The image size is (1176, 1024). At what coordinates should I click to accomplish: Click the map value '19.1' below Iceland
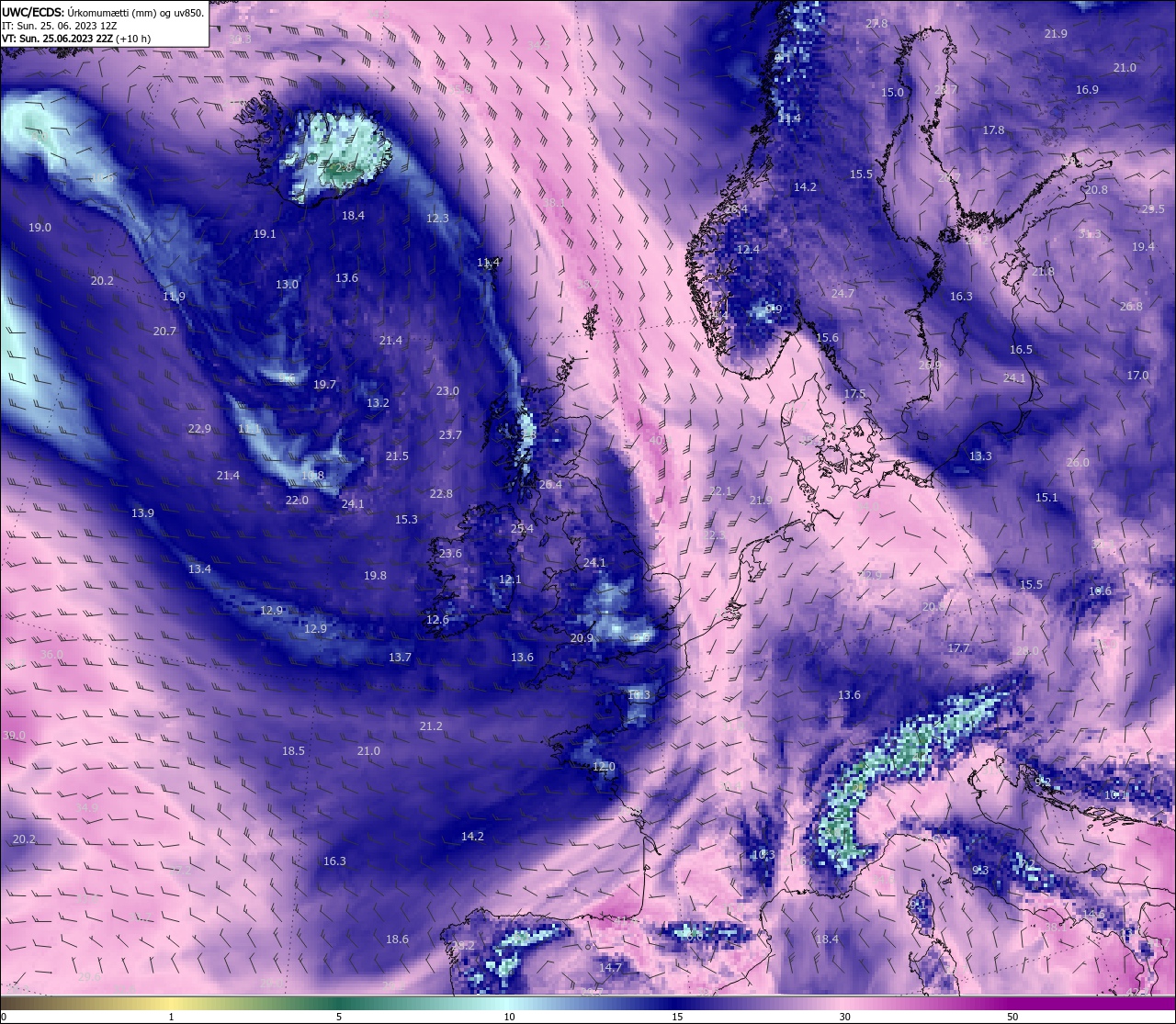point(265,233)
